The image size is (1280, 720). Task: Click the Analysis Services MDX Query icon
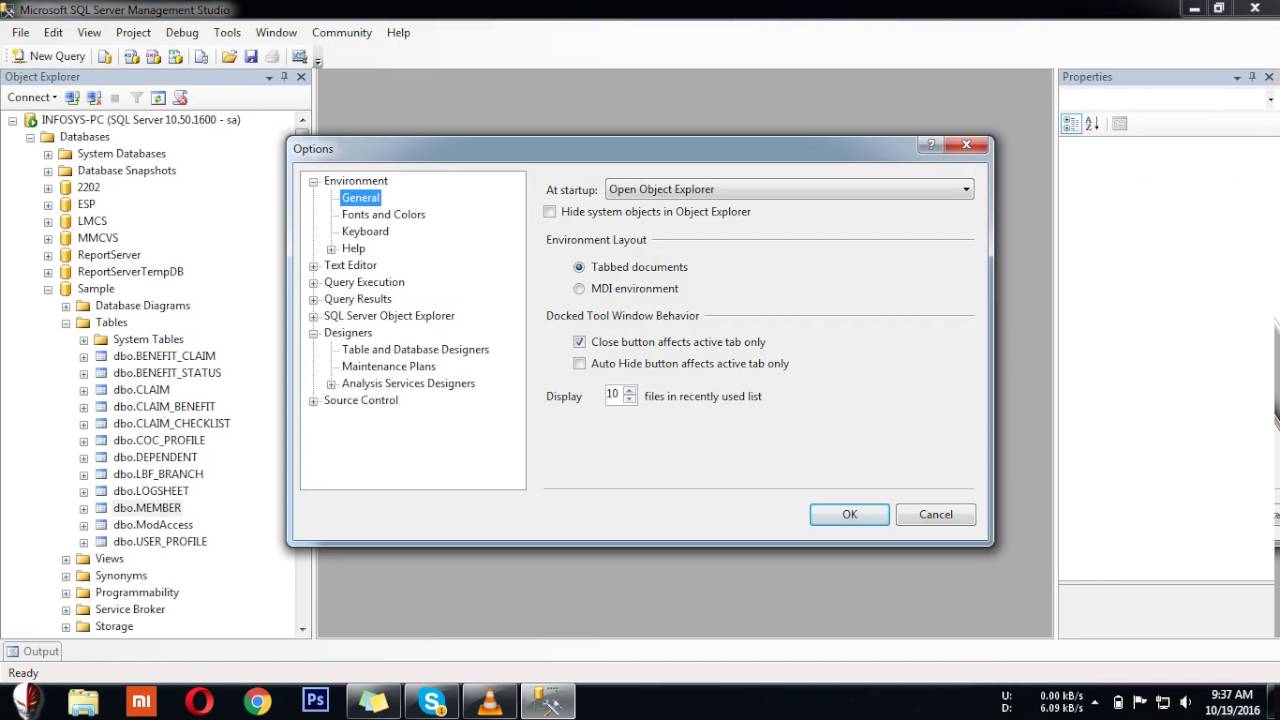(131, 56)
